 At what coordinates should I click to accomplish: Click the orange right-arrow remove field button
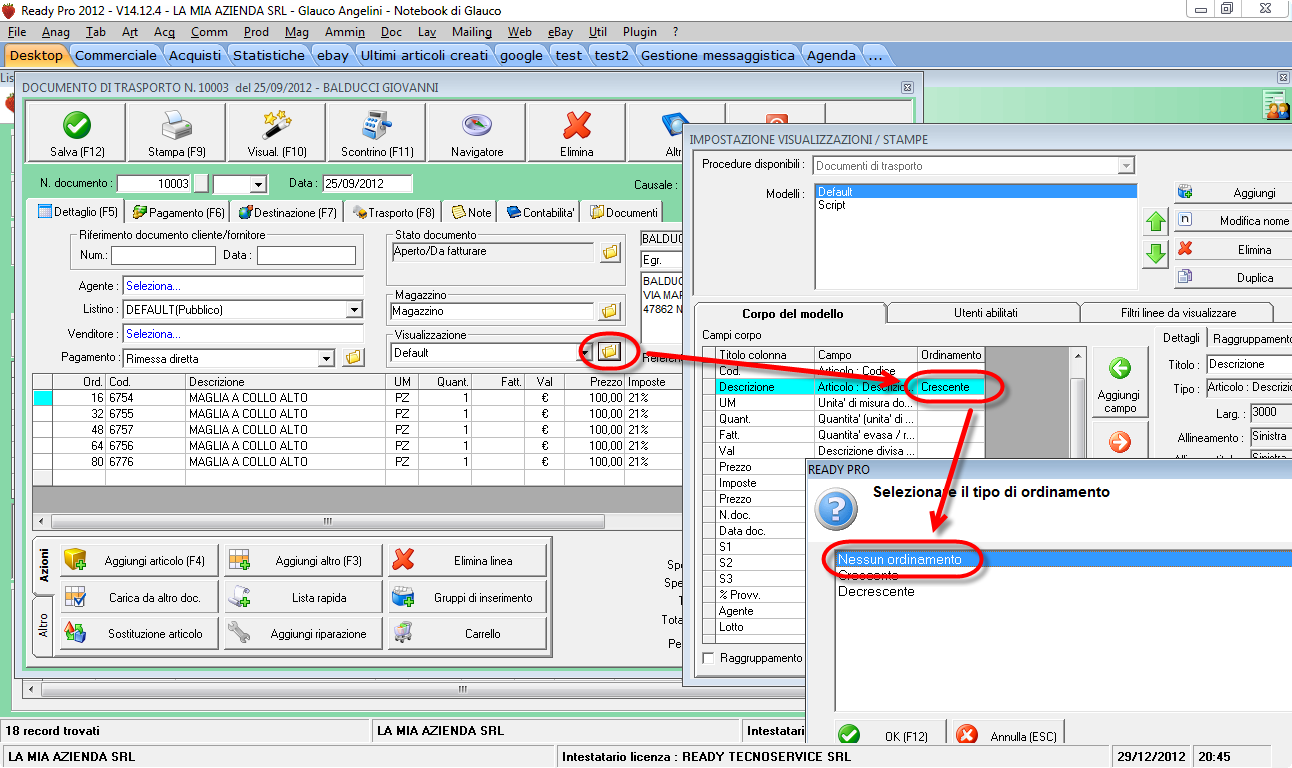click(1120, 441)
